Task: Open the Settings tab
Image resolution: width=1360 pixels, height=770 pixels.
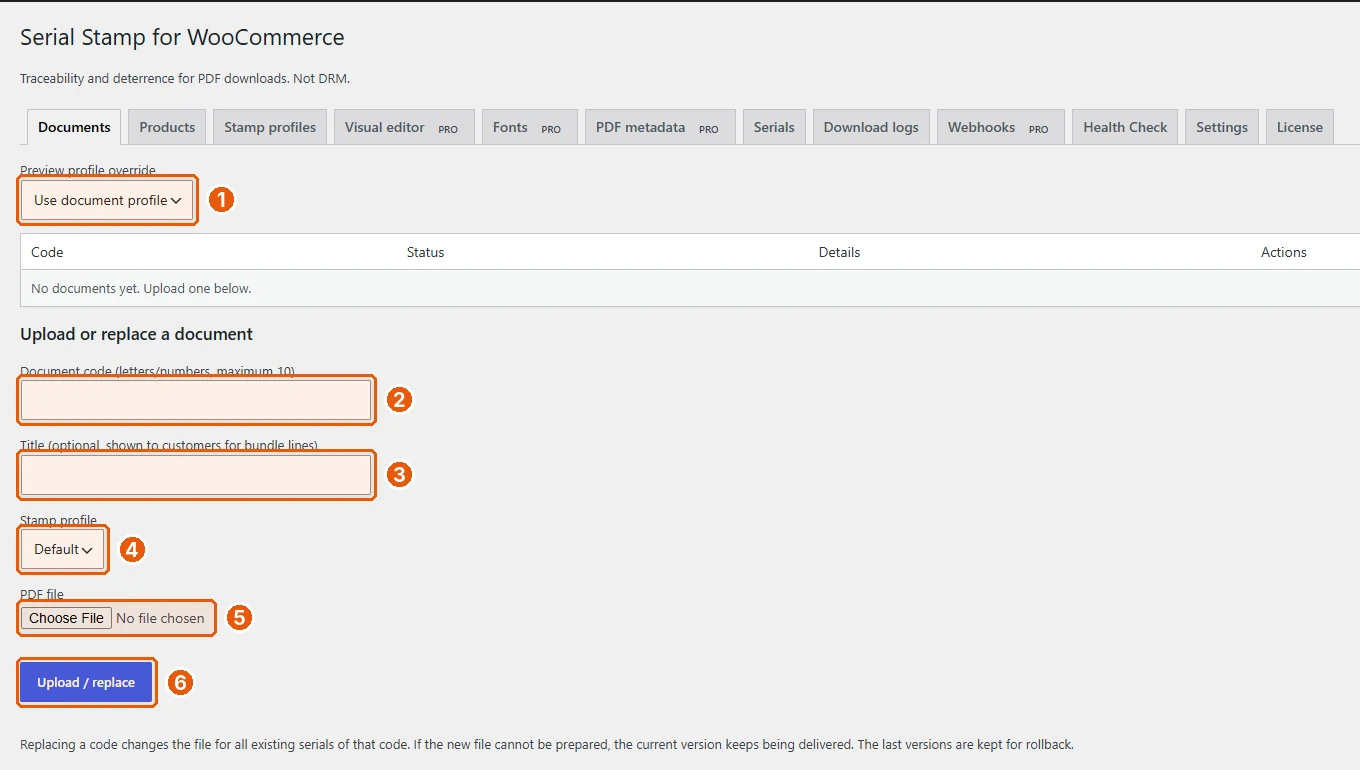Action: click(x=1222, y=127)
